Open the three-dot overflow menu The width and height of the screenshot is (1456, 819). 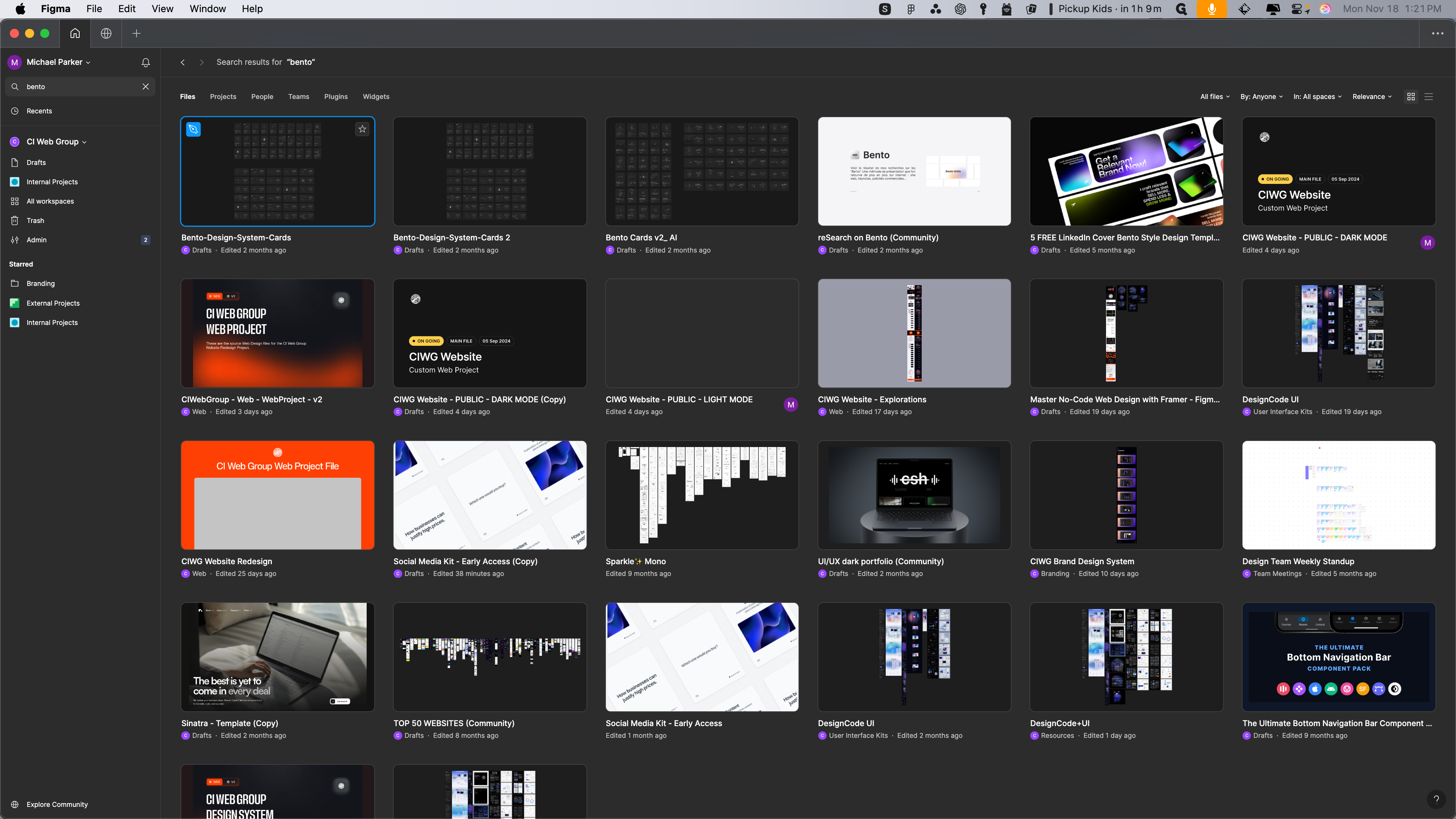click(x=1437, y=33)
